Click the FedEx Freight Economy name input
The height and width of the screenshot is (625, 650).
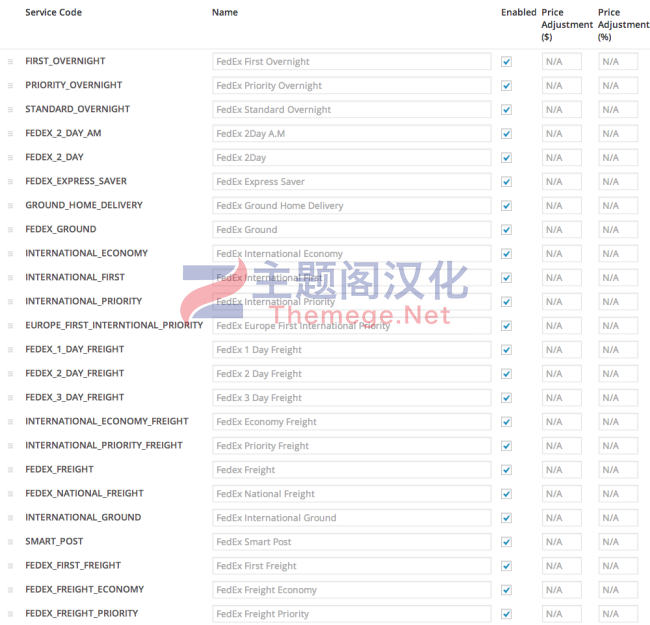coord(352,591)
